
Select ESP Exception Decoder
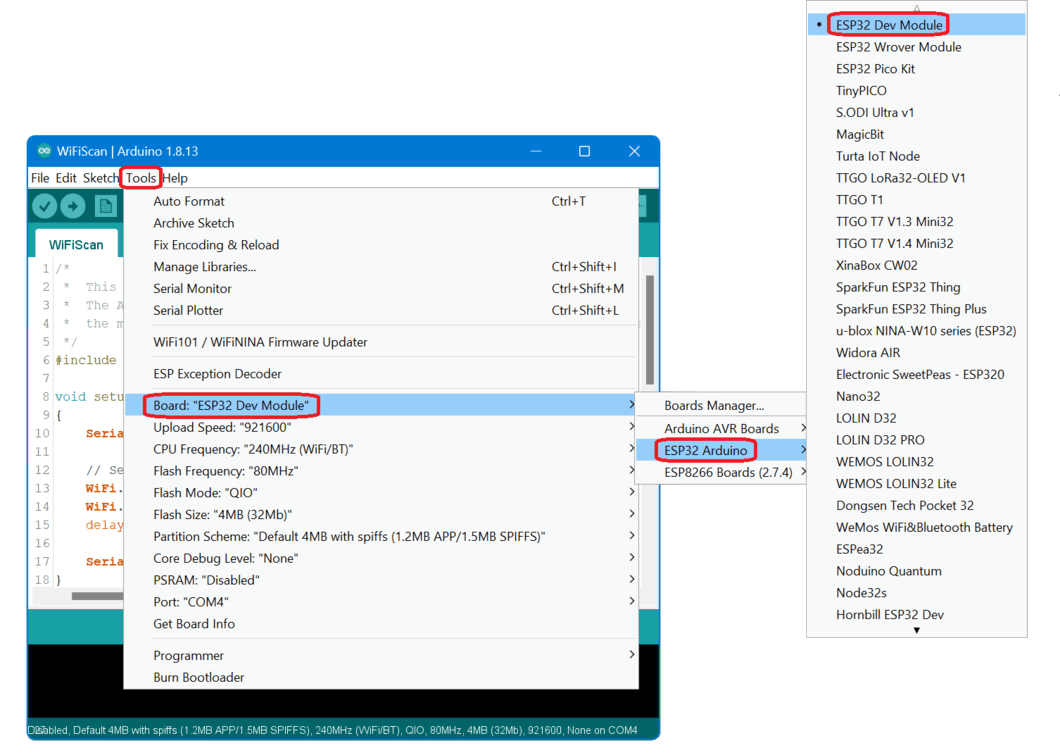pyautogui.click(x=381, y=374)
